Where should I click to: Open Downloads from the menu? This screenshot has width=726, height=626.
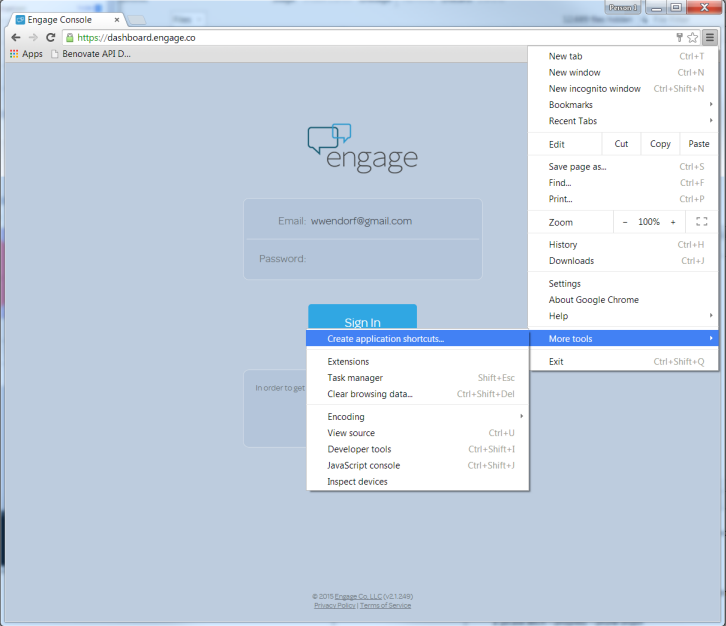623,261
